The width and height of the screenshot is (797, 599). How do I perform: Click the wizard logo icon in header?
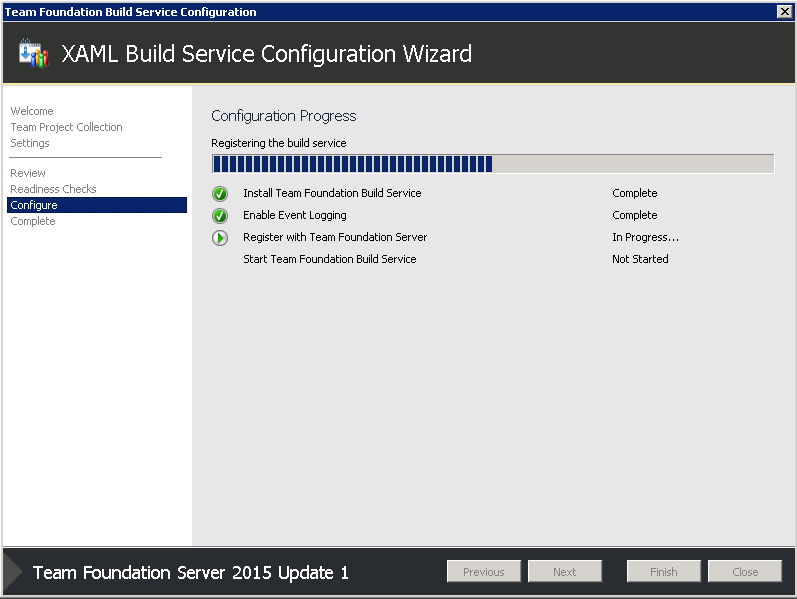(34, 53)
